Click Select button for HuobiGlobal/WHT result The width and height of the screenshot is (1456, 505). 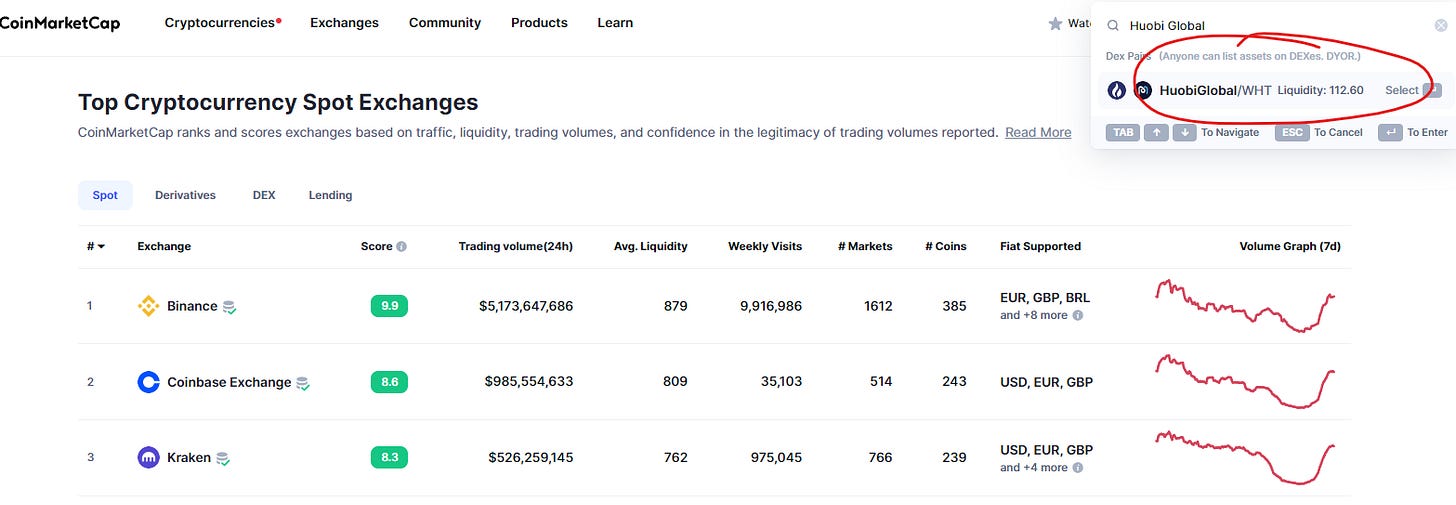1413,90
